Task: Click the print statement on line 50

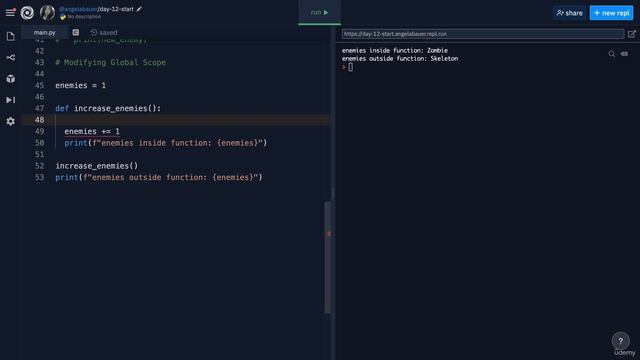Action: coord(165,143)
